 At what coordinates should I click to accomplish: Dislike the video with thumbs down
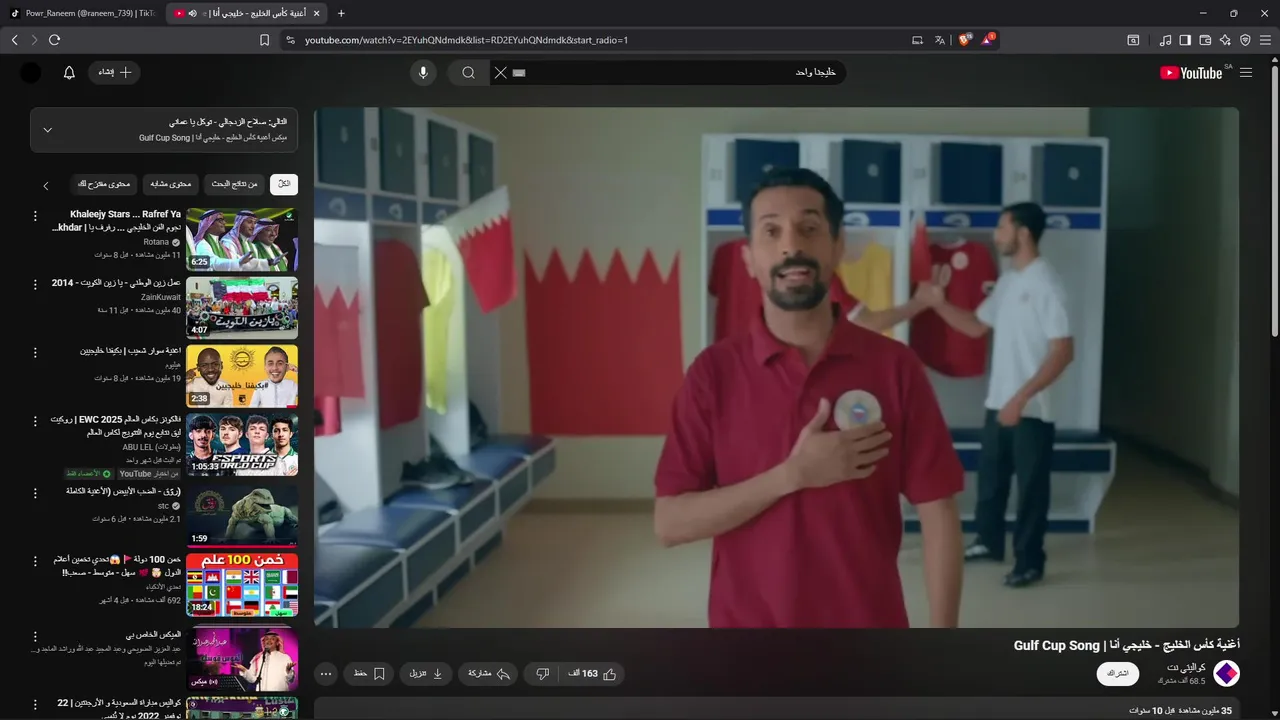click(543, 674)
